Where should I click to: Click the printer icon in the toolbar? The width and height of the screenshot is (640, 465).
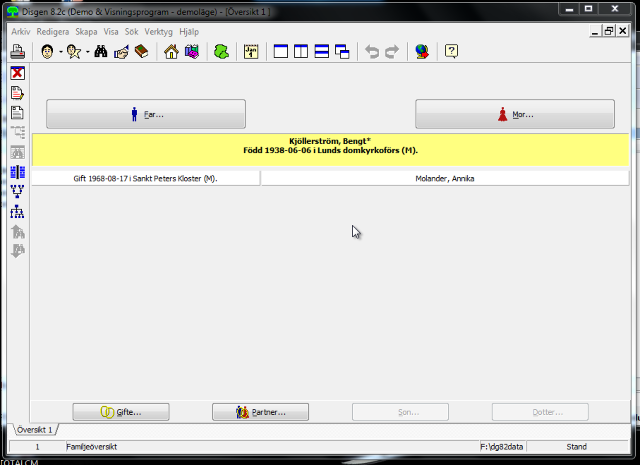18,52
